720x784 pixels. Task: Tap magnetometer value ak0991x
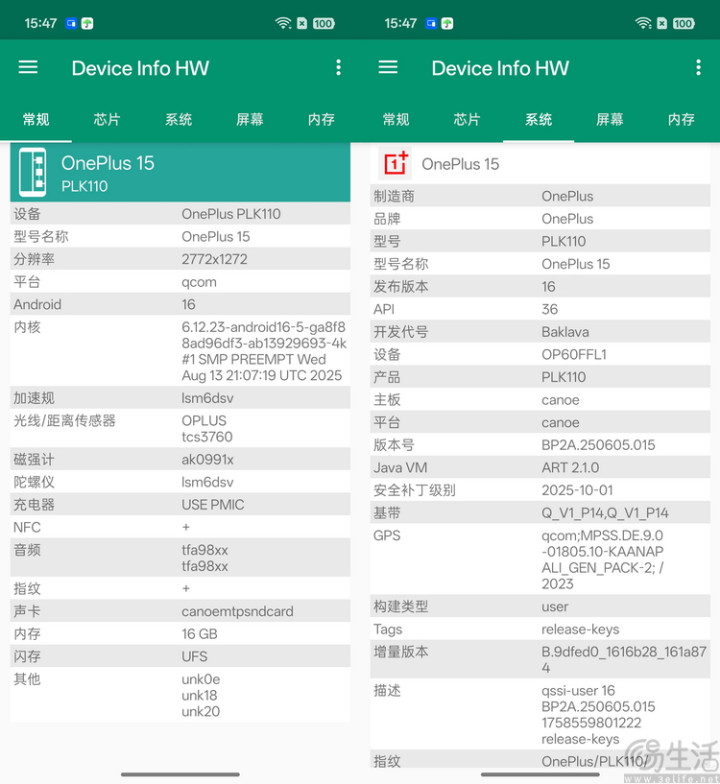208,460
